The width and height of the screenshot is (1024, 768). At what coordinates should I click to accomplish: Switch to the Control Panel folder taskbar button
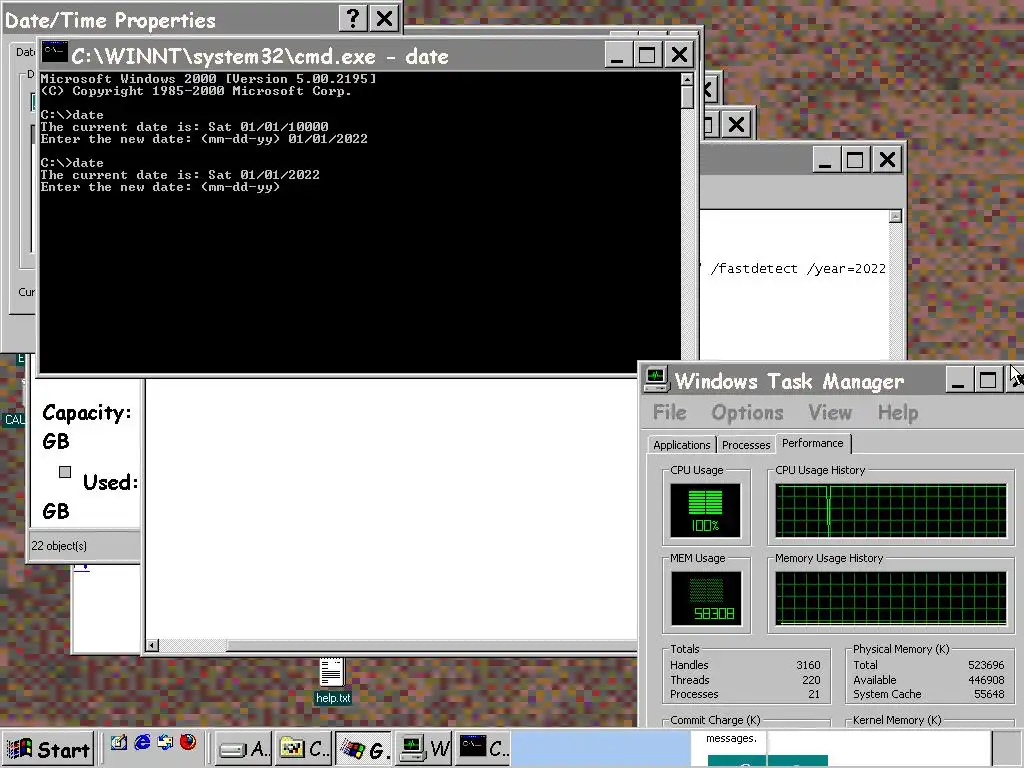pos(303,748)
